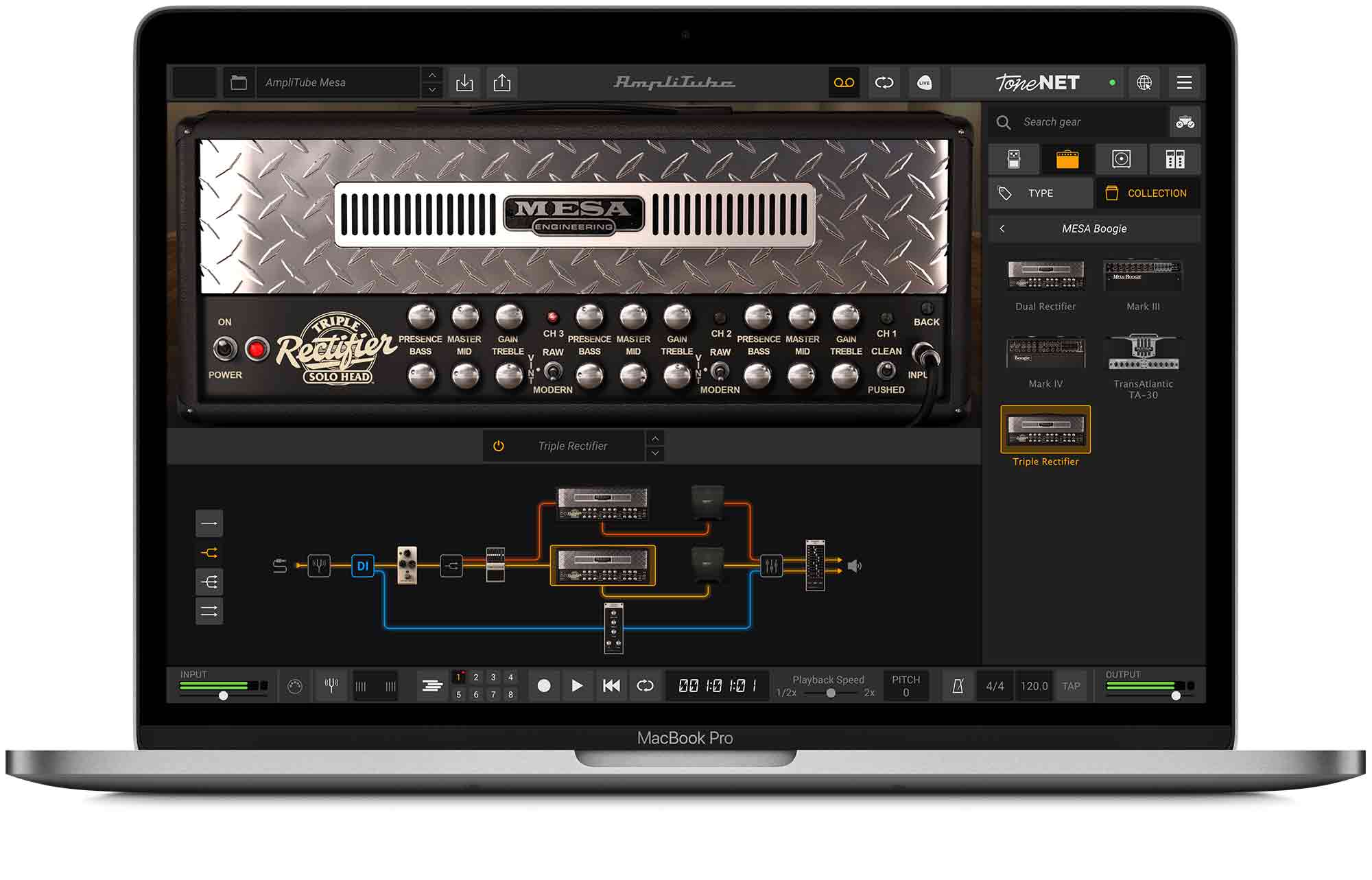Open the multitrack recorder lines icon
The height and width of the screenshot is (880, 1372).
point(432,685)
